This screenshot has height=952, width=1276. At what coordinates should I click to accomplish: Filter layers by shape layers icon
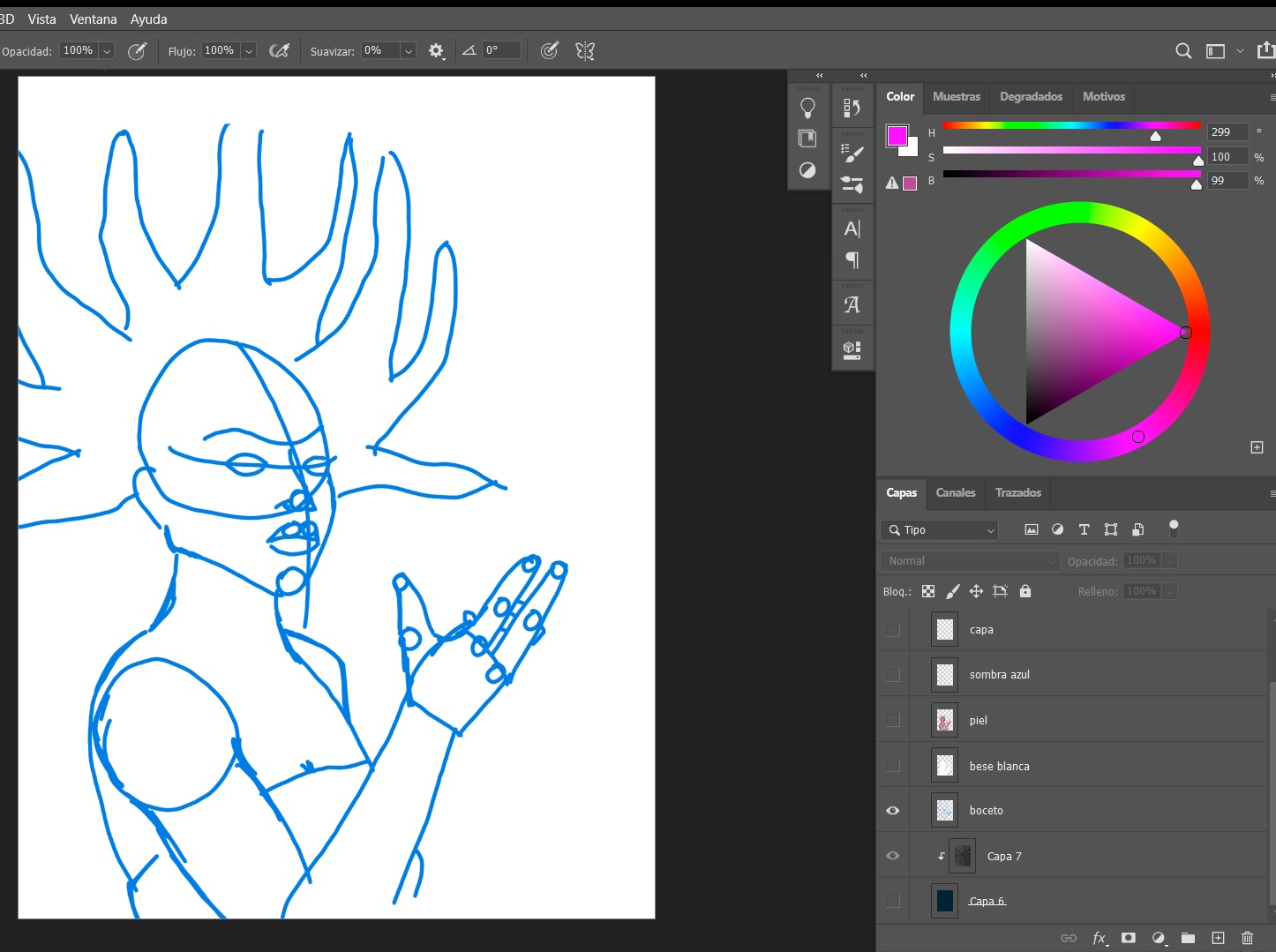pyautogui.click(x=1111, y=529)
